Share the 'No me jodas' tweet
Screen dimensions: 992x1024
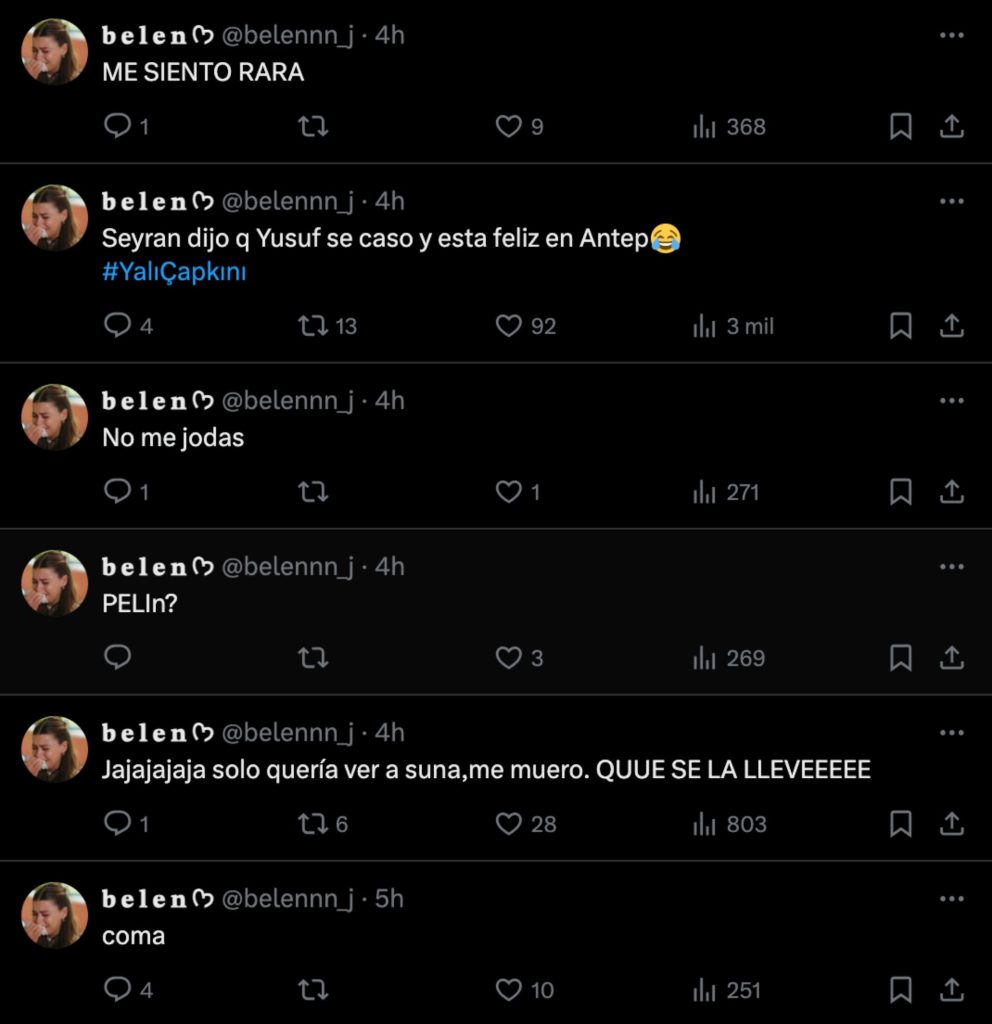coord(952,491)
